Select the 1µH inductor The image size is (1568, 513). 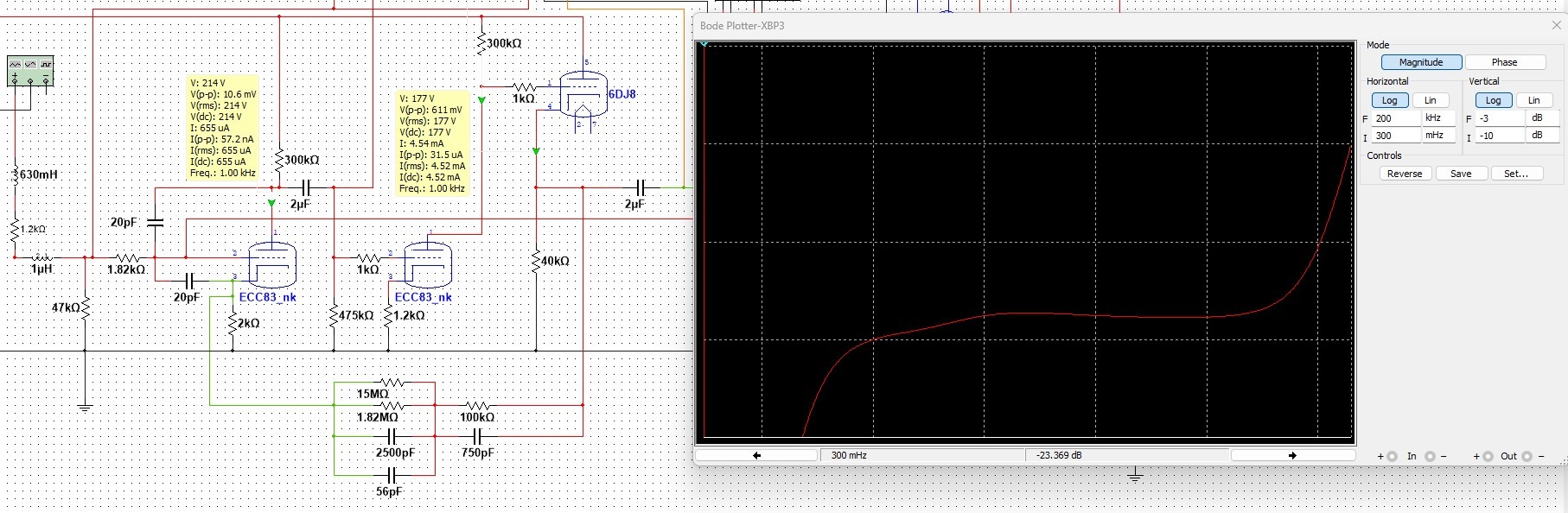click(x=41, y=257)
